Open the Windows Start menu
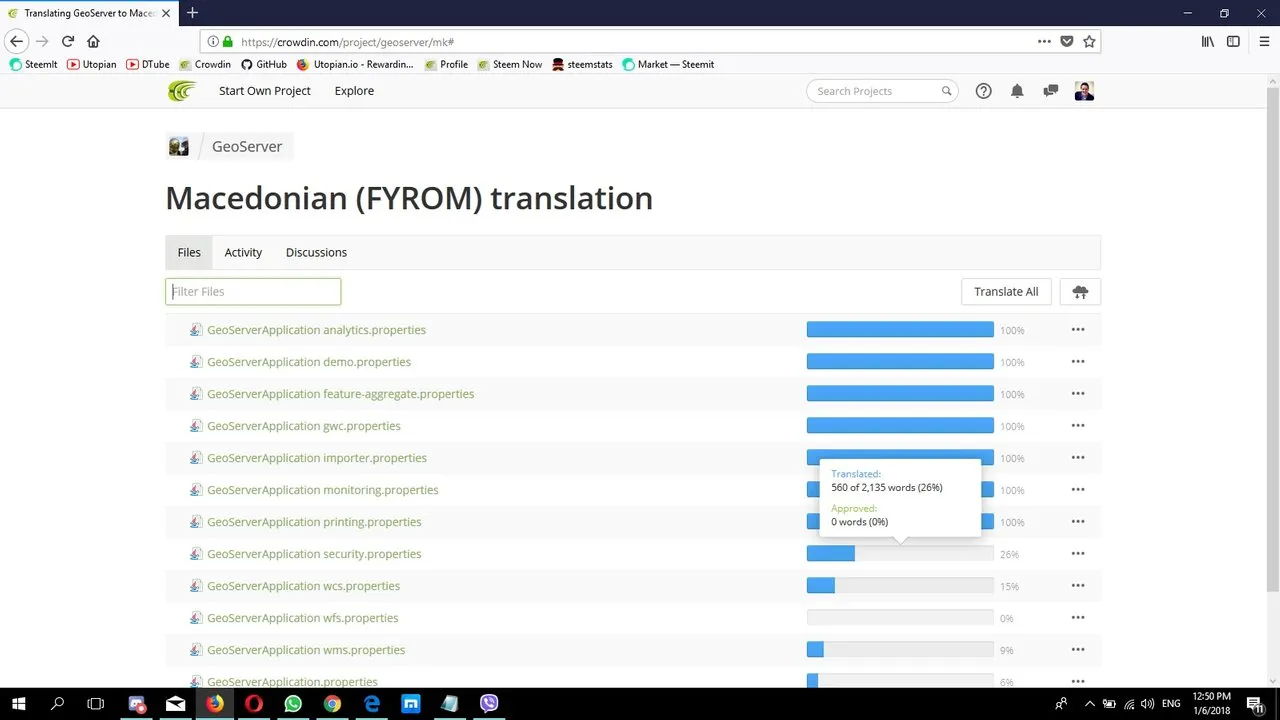 [x=18, y=704]
